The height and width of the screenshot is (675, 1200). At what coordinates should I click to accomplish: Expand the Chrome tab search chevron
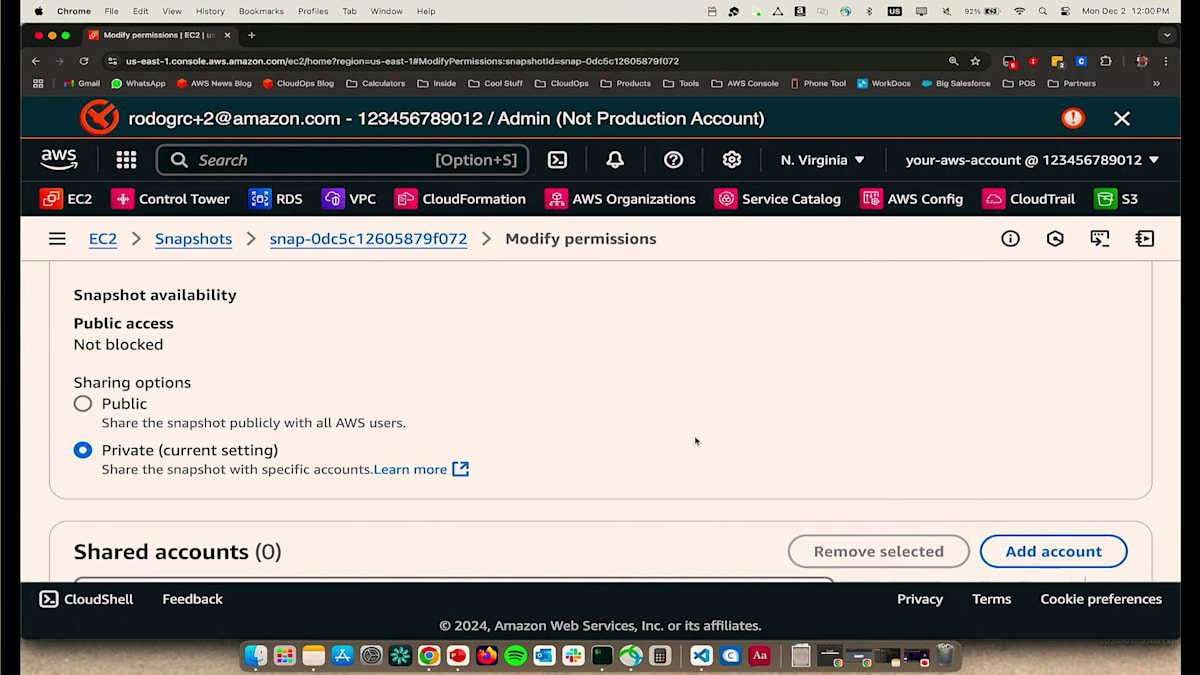1167,35
